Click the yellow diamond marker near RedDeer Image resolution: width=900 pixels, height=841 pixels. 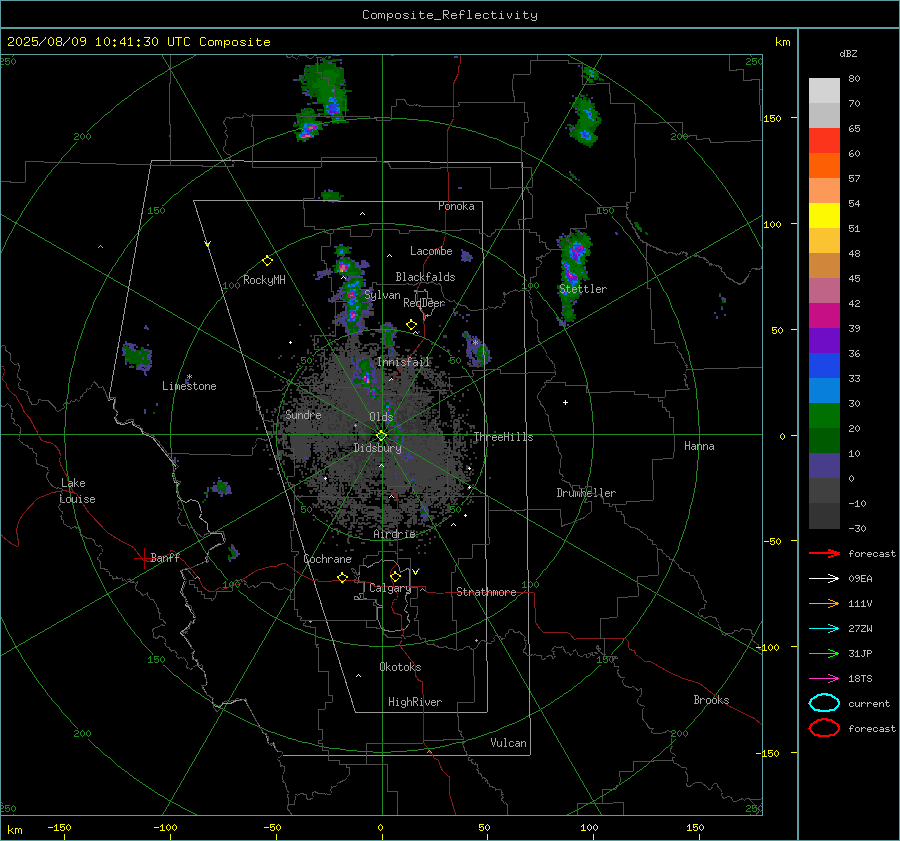[411, 325]
